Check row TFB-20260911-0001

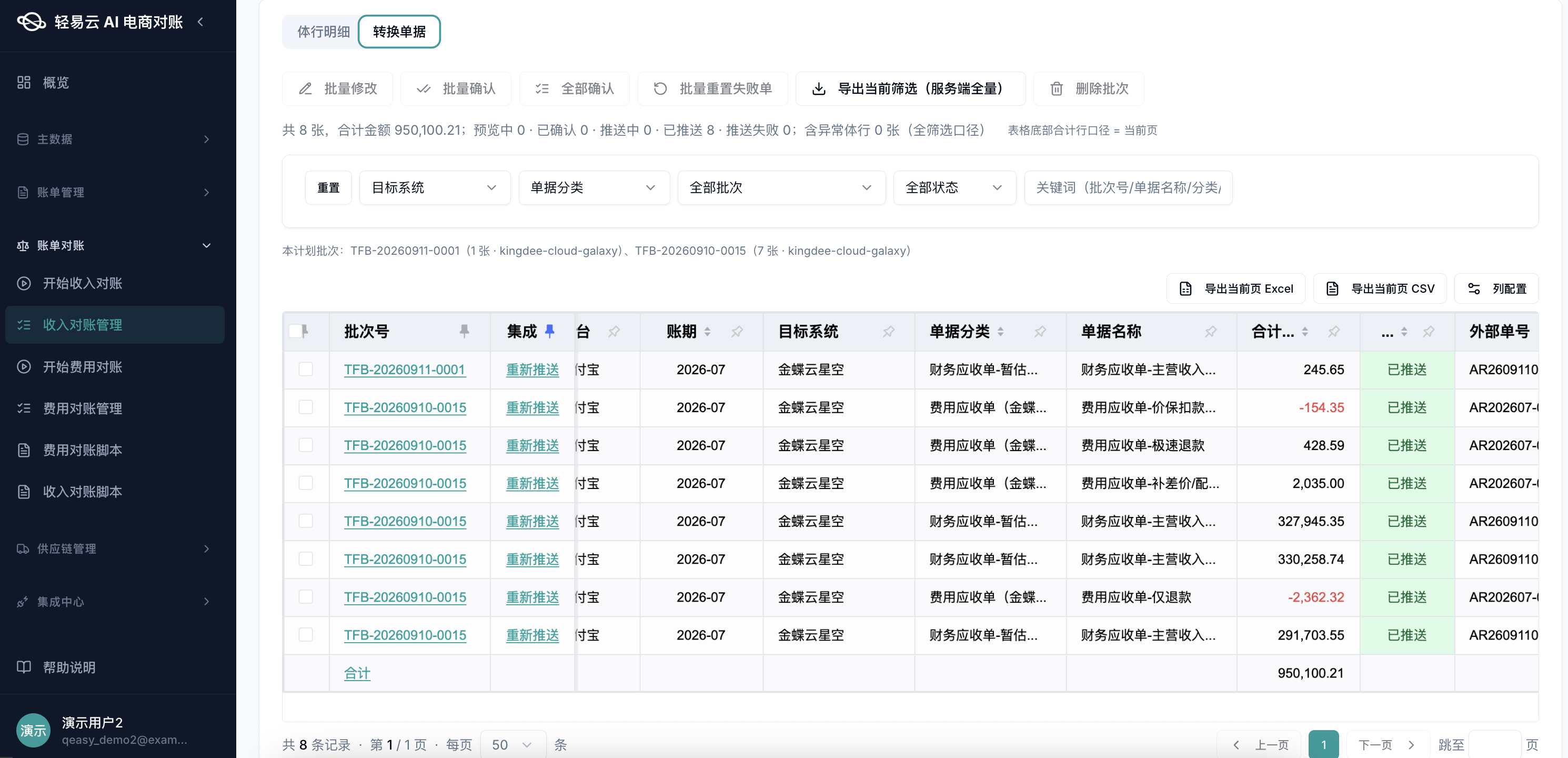coord(306,369)
